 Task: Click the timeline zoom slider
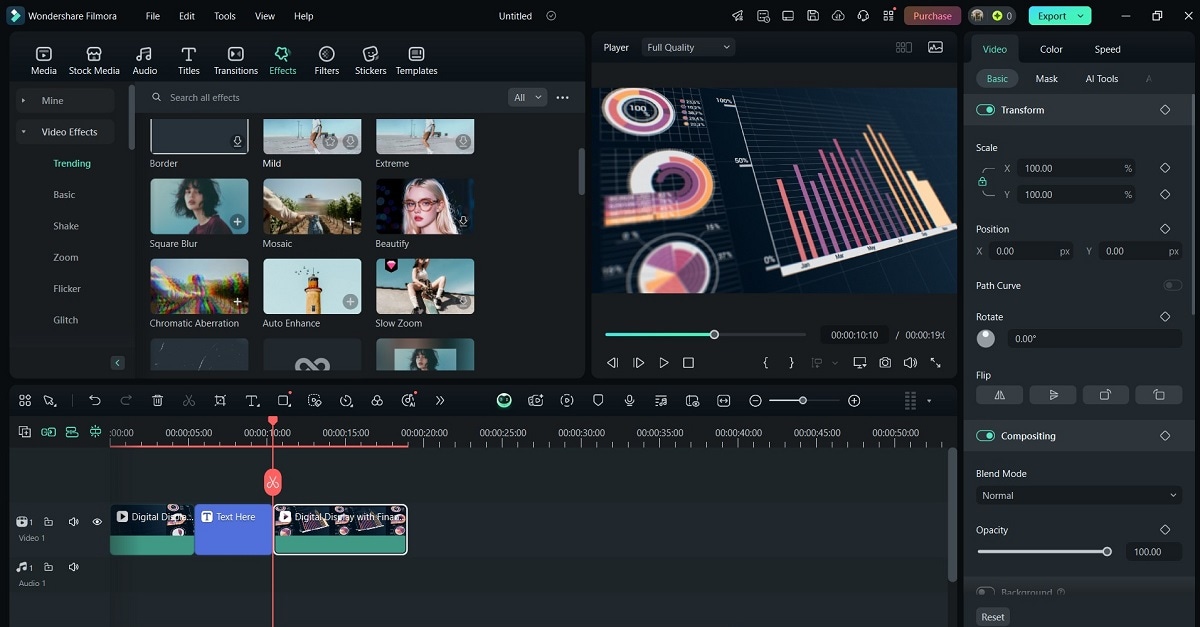802,400
